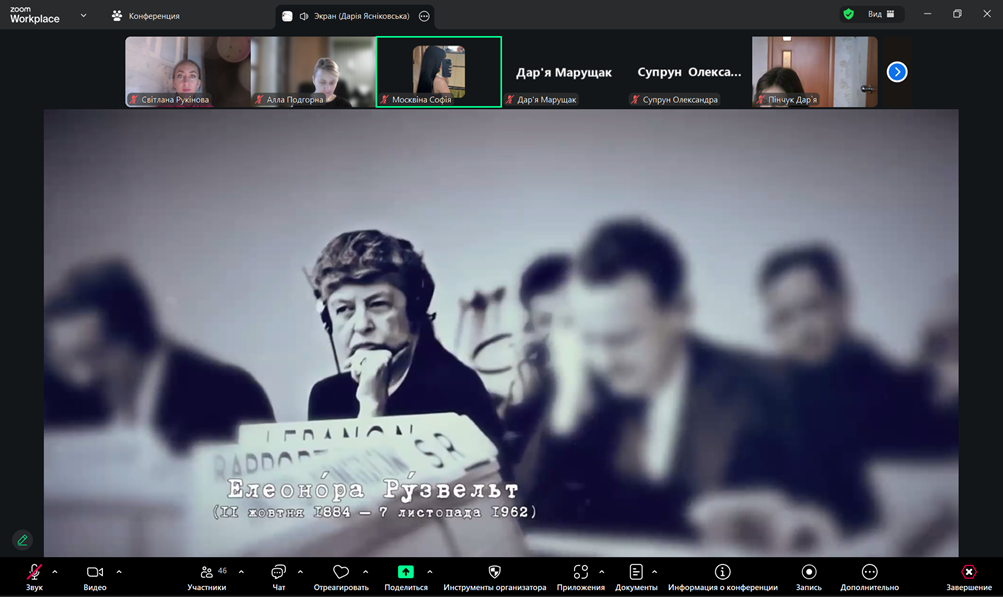Open Zoom Workplace dropdown chevron
This screenshot has height=597, width=1003.
pyautogui.click(x=83, y=16)
